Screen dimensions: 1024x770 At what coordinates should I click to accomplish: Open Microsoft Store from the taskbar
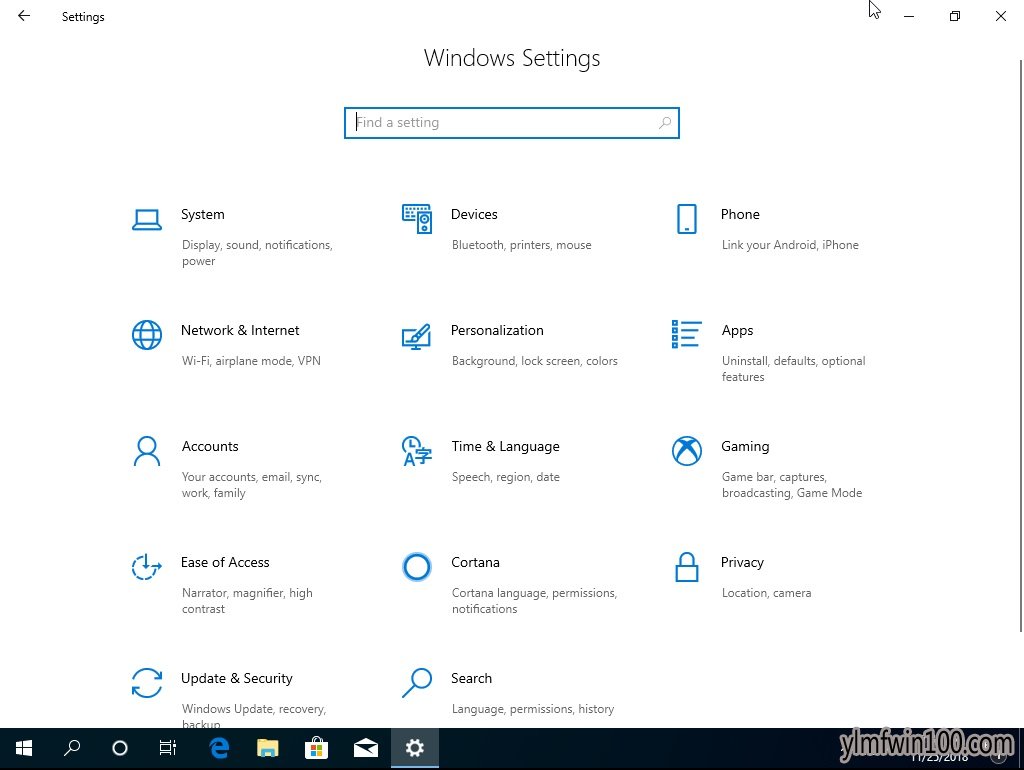317,748
